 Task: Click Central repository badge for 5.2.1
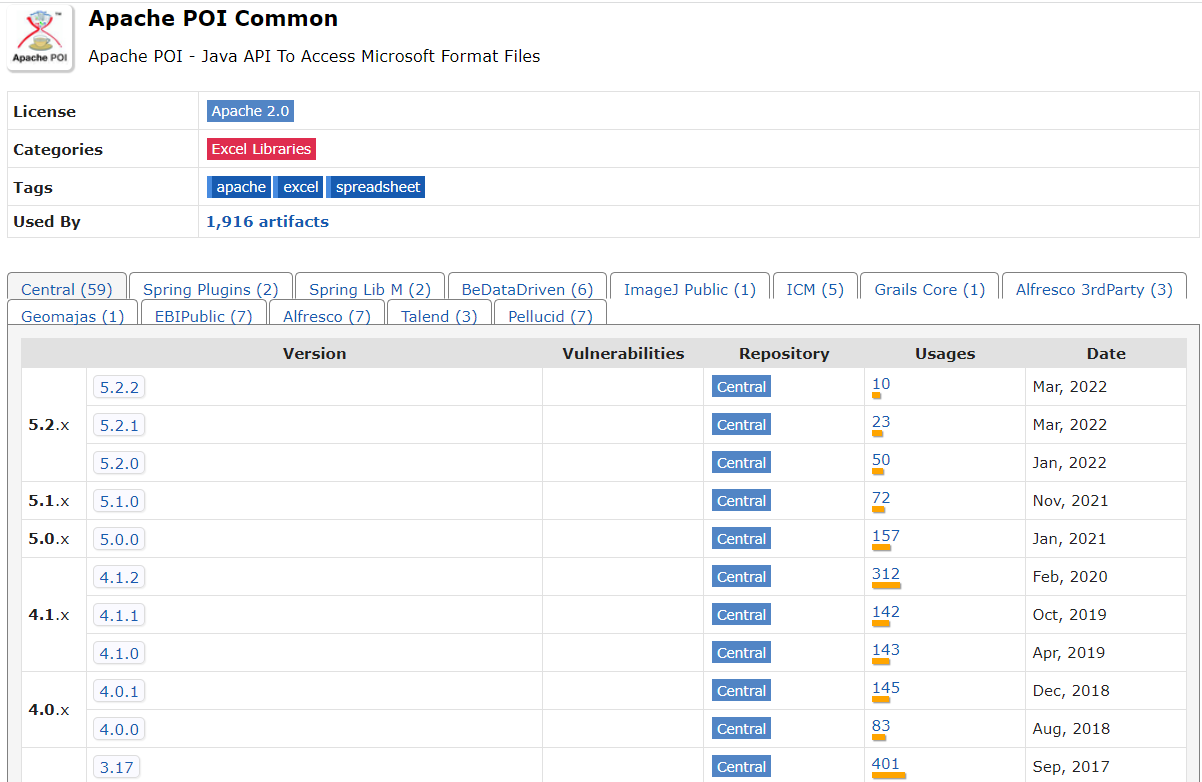tap(741, 425)
